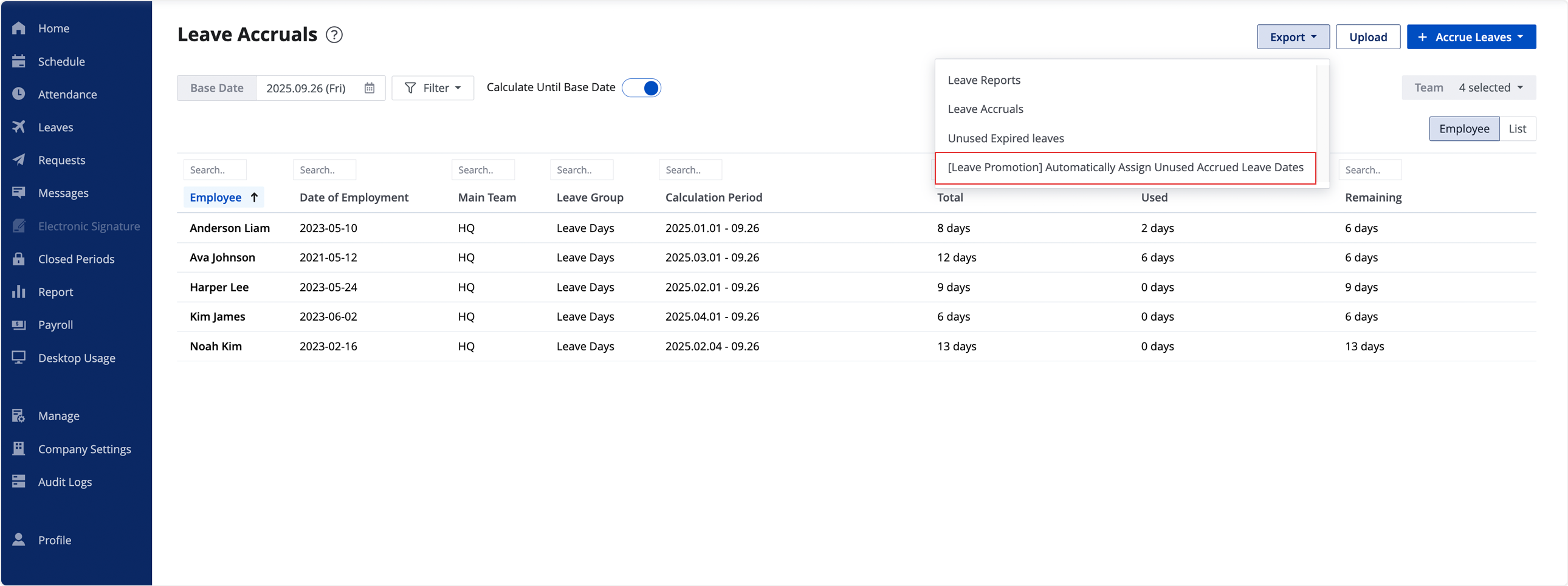Expand the Filter dropdown

[433, 88]
